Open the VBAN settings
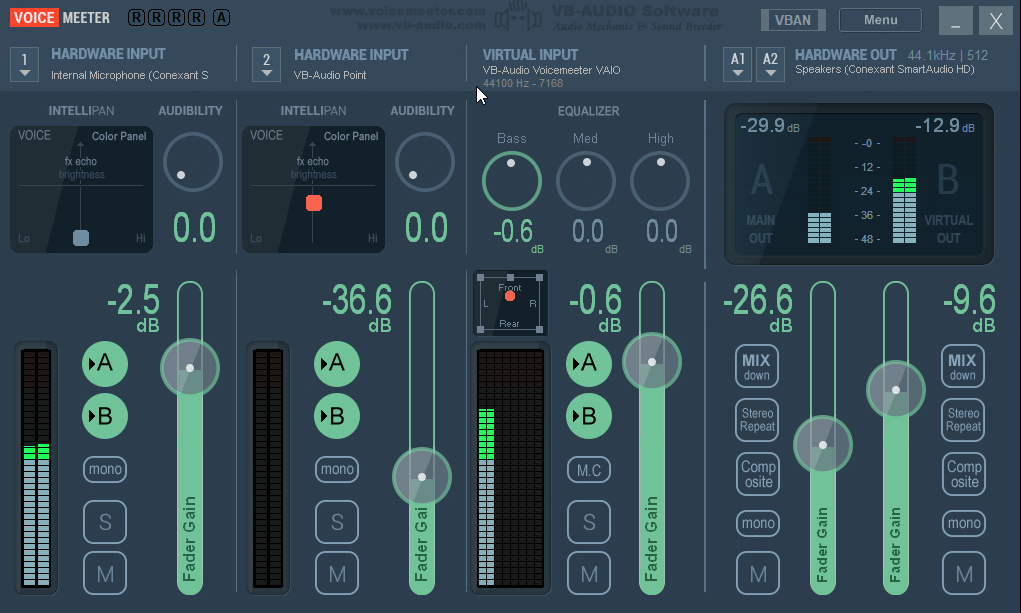This screenshot has height=613, width=1021. (x=792, y=20)
